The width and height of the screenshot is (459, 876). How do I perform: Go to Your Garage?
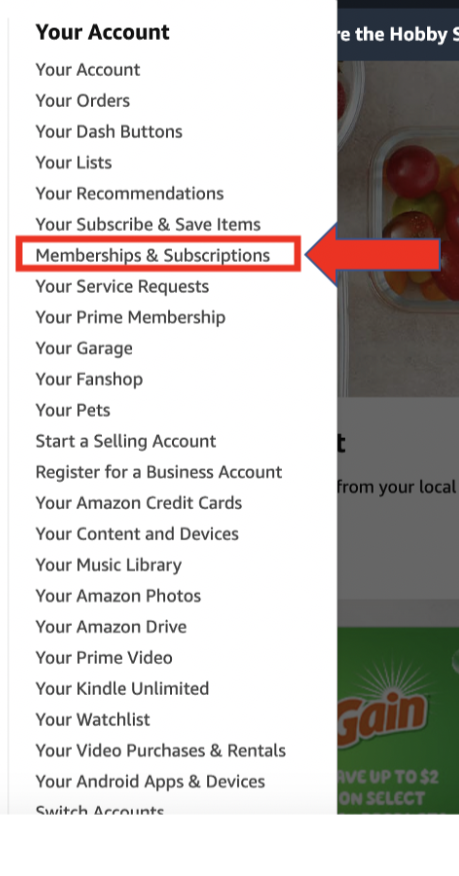[x=84, y=349]
